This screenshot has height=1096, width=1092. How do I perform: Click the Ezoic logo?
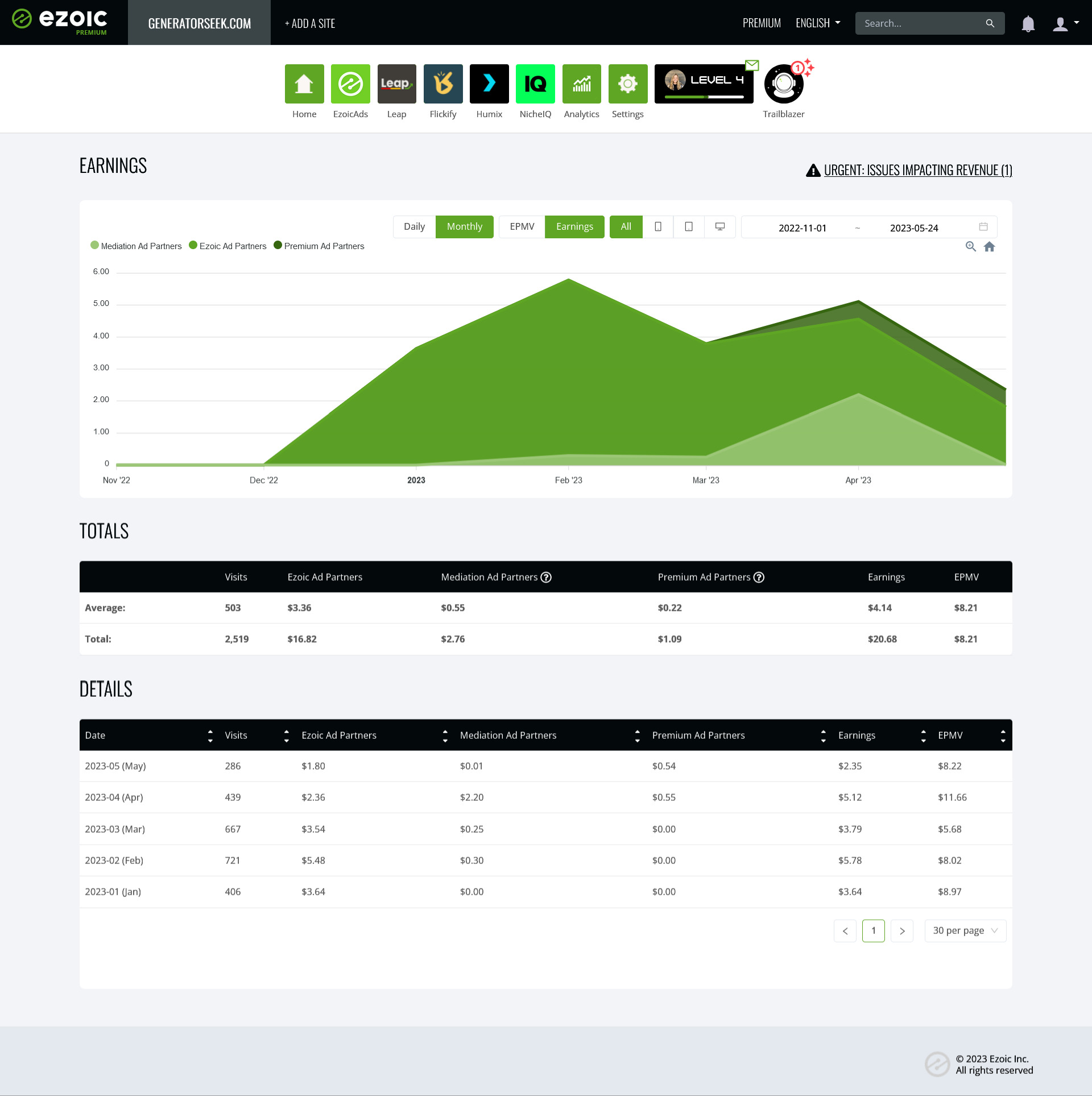(x=60, y=22)
